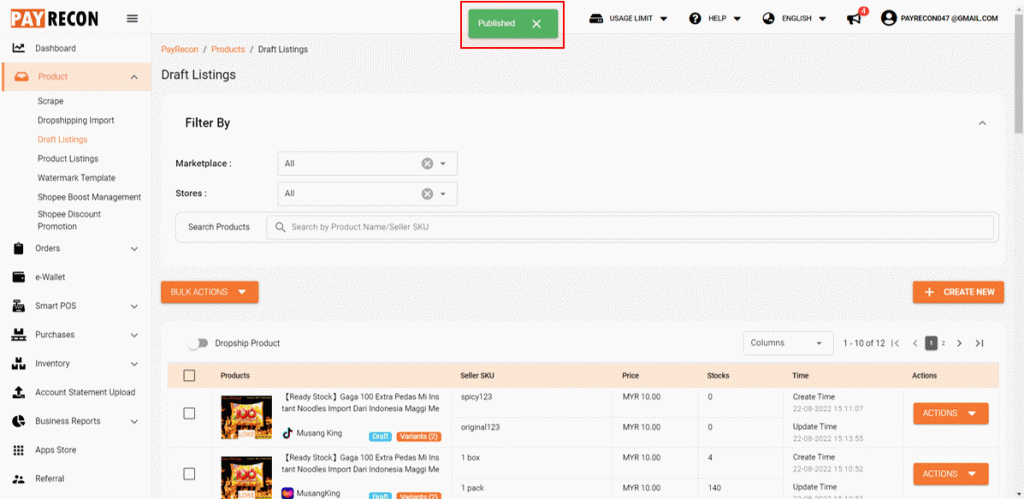Screen dimensions: 1024x499
Task: Open Actions for the 1 box product
Action: (950, 474)
